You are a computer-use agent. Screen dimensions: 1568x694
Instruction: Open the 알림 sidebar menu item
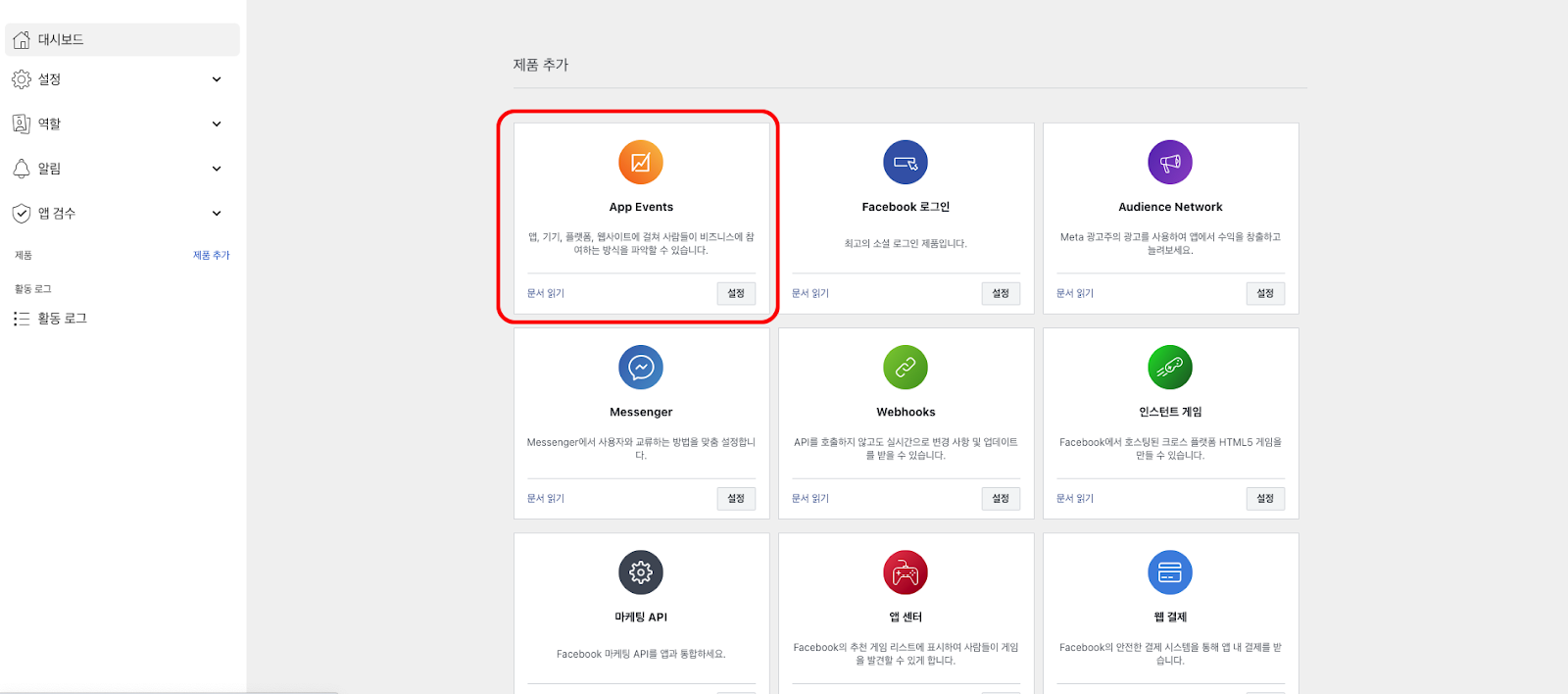(x=122, y=169)
